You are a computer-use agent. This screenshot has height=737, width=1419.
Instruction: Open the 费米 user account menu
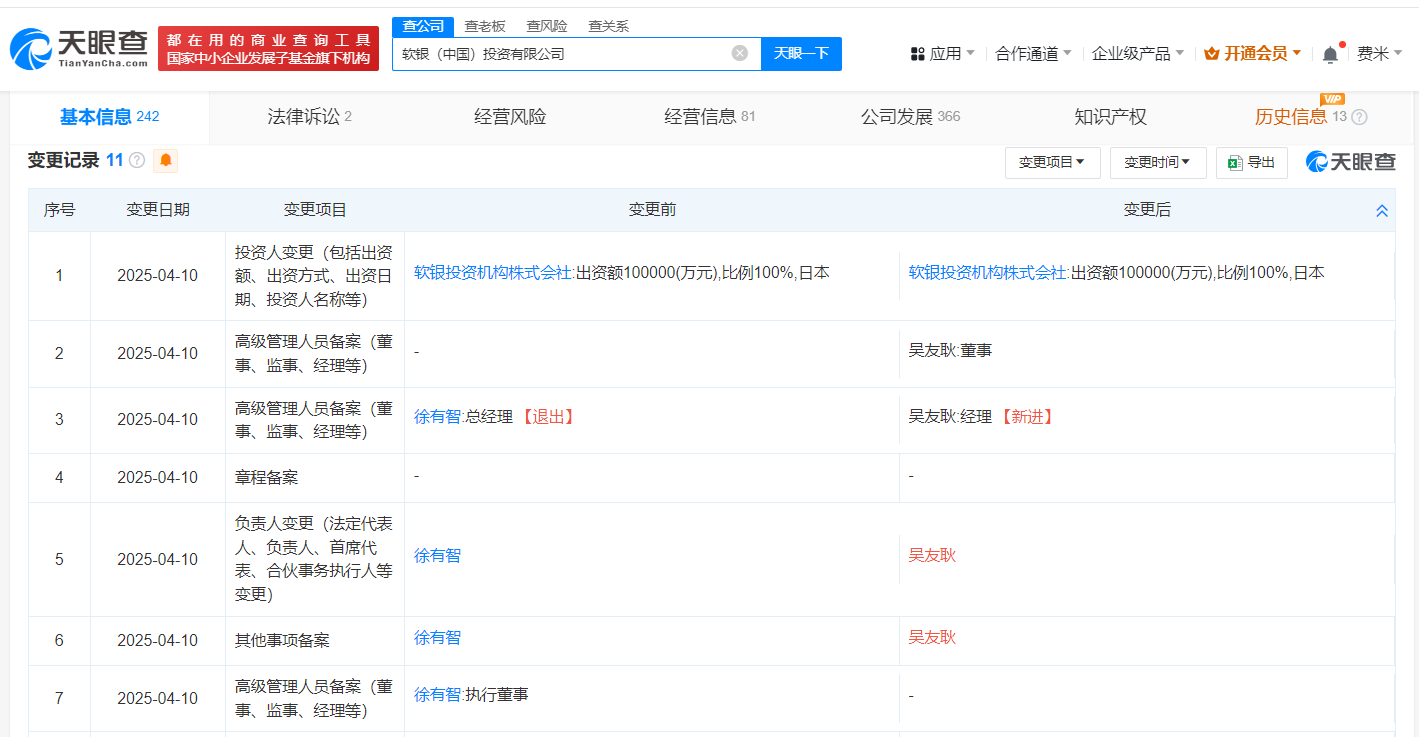1379,54
